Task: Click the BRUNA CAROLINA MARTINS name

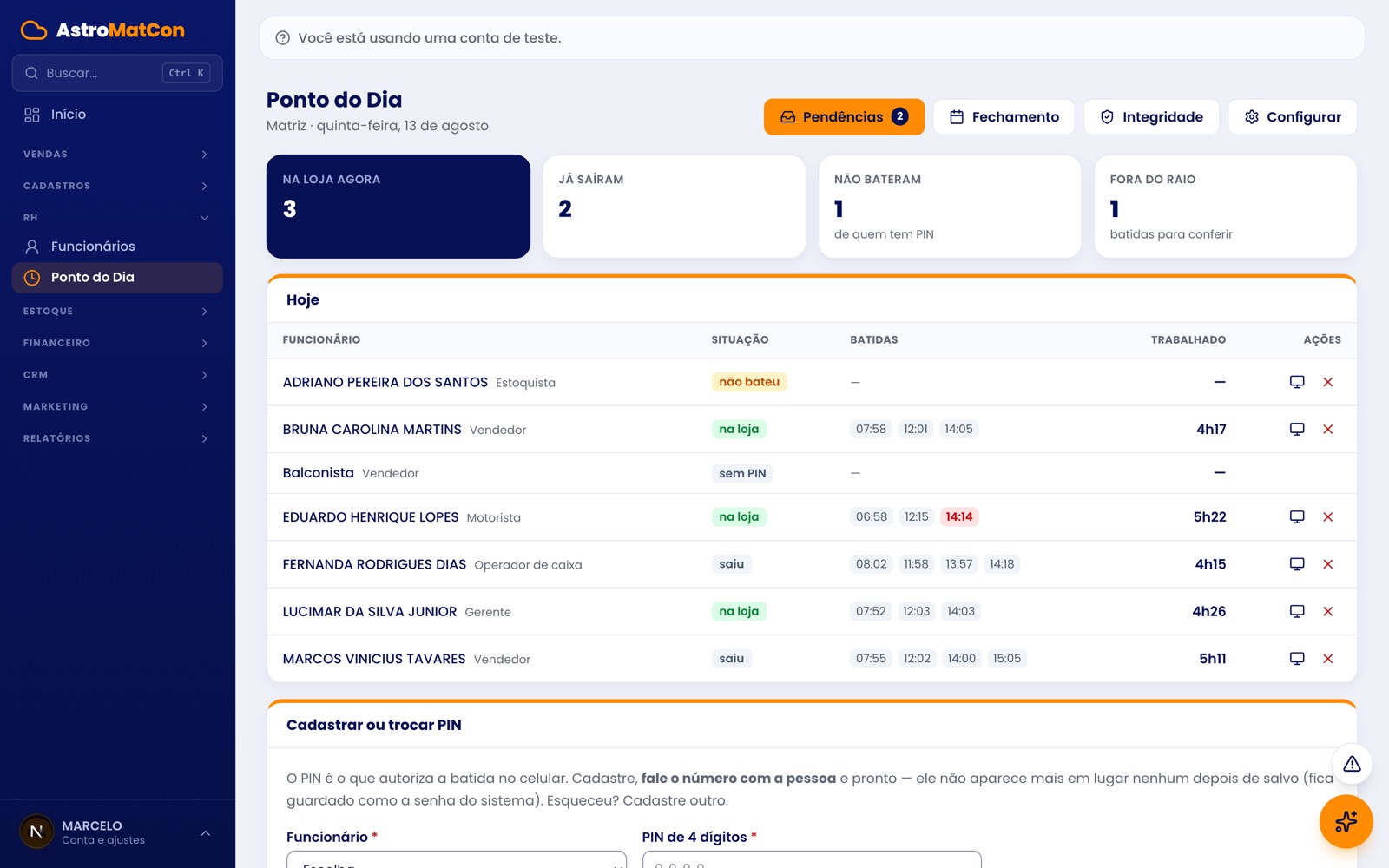Action: click(372, 430)
